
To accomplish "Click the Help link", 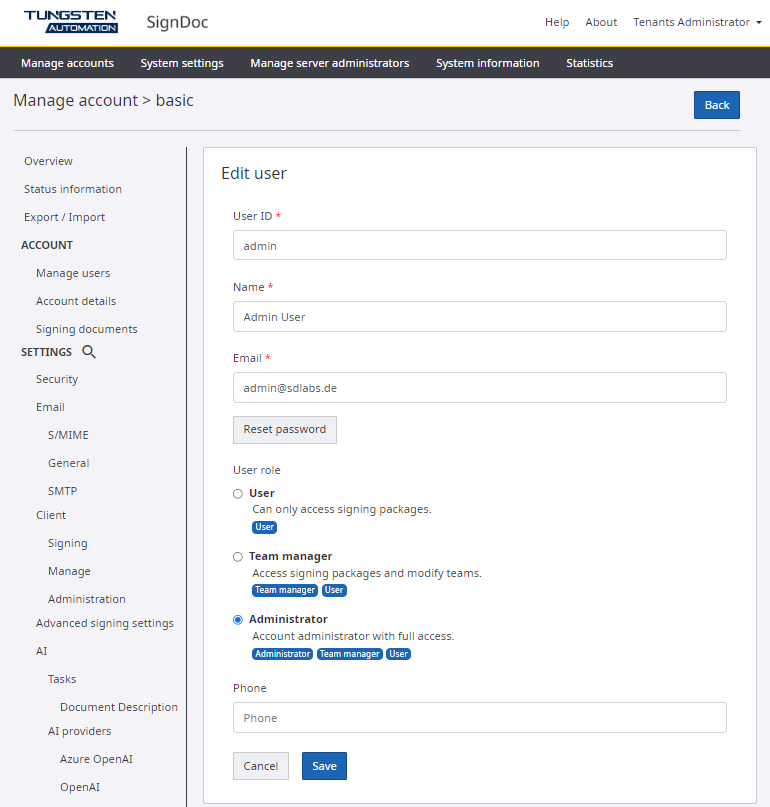I will [x=557, y=22].
